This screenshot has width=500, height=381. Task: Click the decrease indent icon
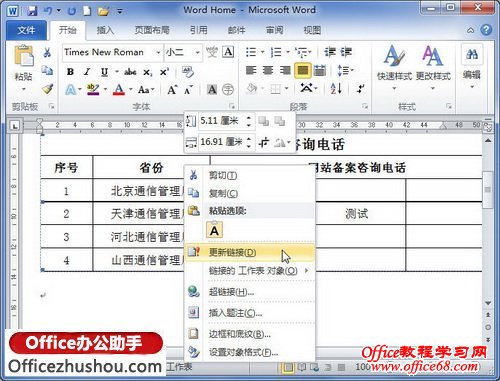[330, 52]
